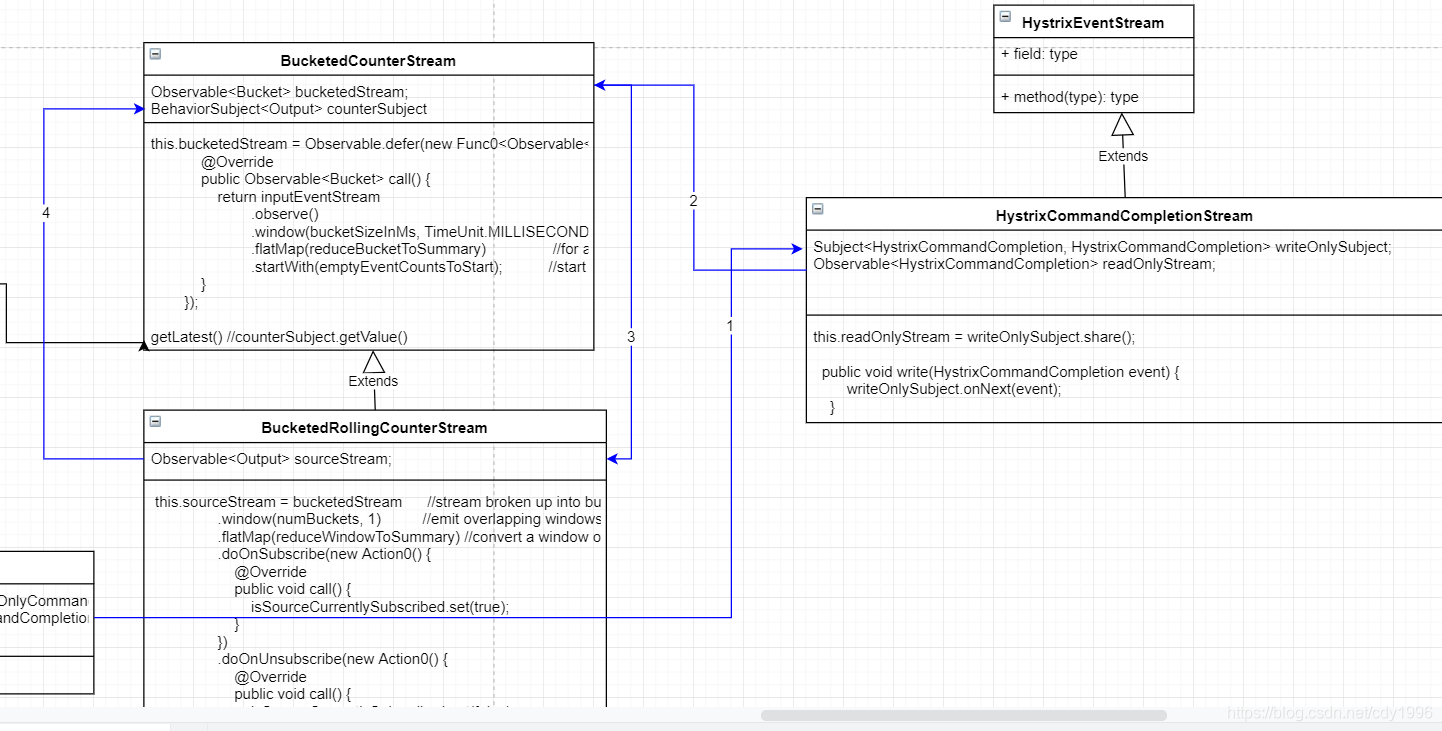The image size is (1442, 731).
Task: Select 'BehaviorSubject<Output> counterSubject' field text
Action: (289, 109)
